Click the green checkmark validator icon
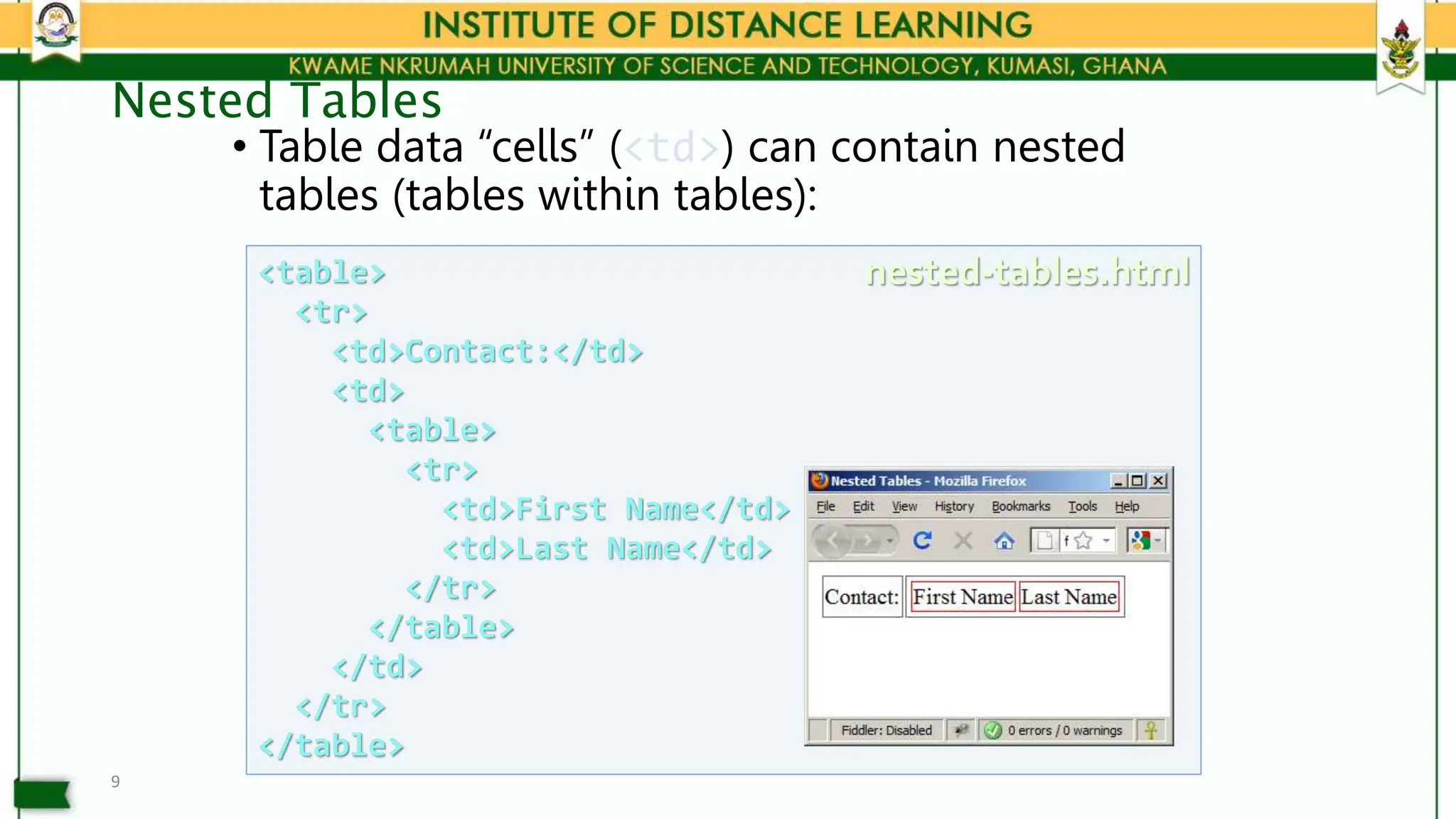Screen dimensions: 1456x819 (993, 730)
